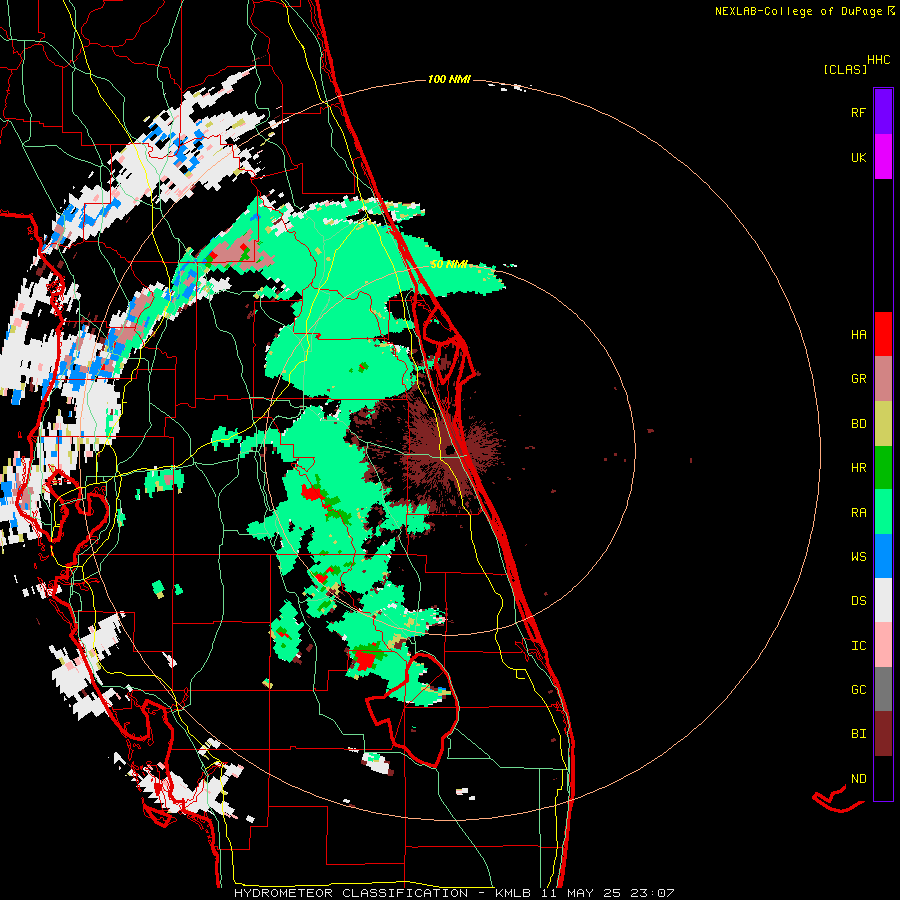Select the yellow BD big drops swatch

(883, 424)
